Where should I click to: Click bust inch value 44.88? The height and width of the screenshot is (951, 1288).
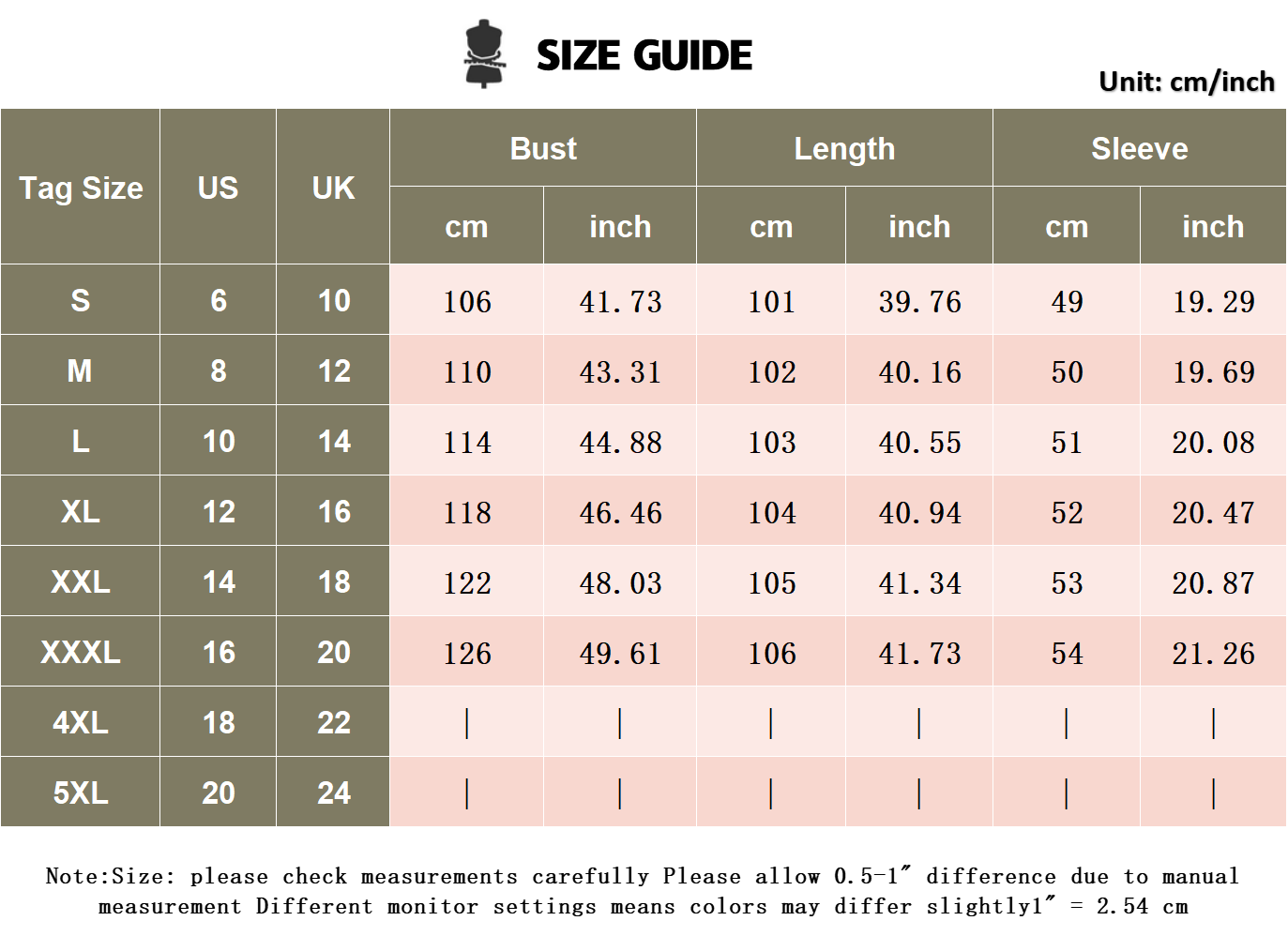pos(620,442)
